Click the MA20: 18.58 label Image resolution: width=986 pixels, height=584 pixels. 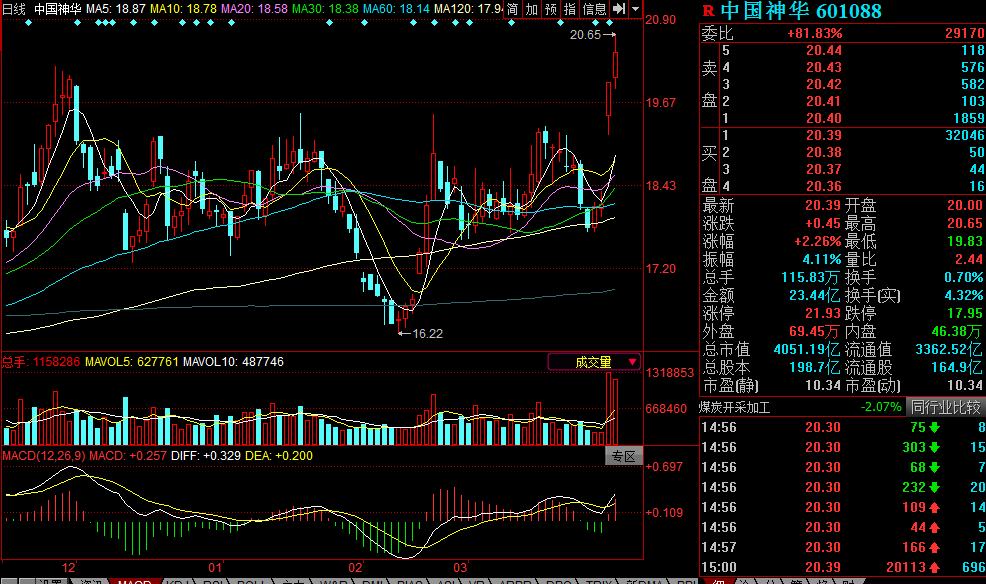255,9
